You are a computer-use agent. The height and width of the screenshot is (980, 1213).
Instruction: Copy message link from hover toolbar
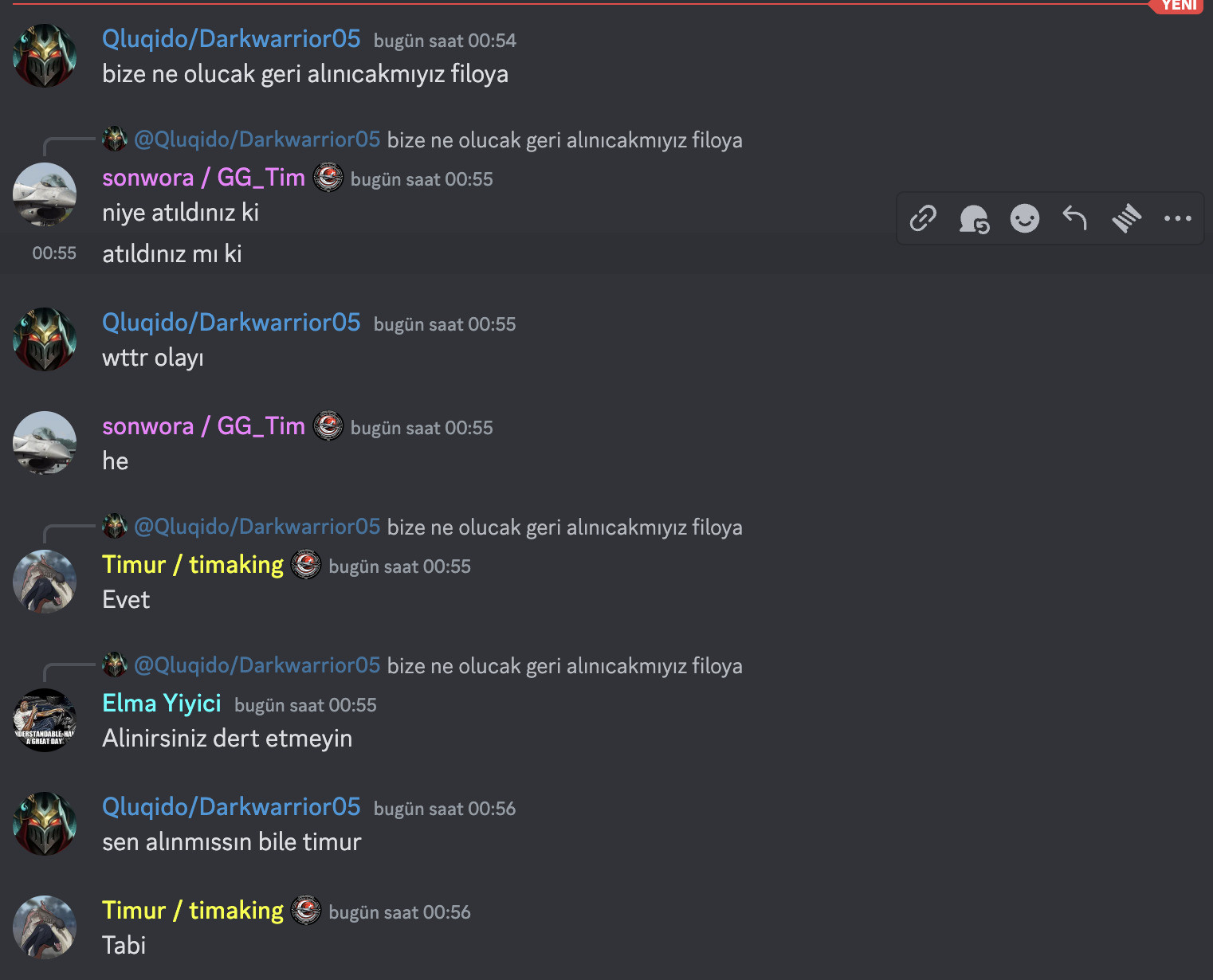(923, 218)
